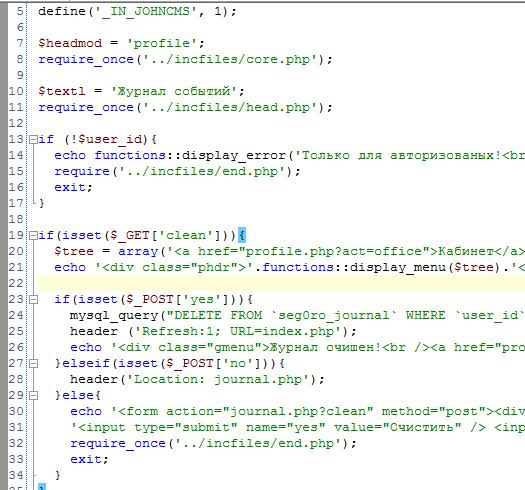Click display_menu call on line 21

[x=398, y=268]
